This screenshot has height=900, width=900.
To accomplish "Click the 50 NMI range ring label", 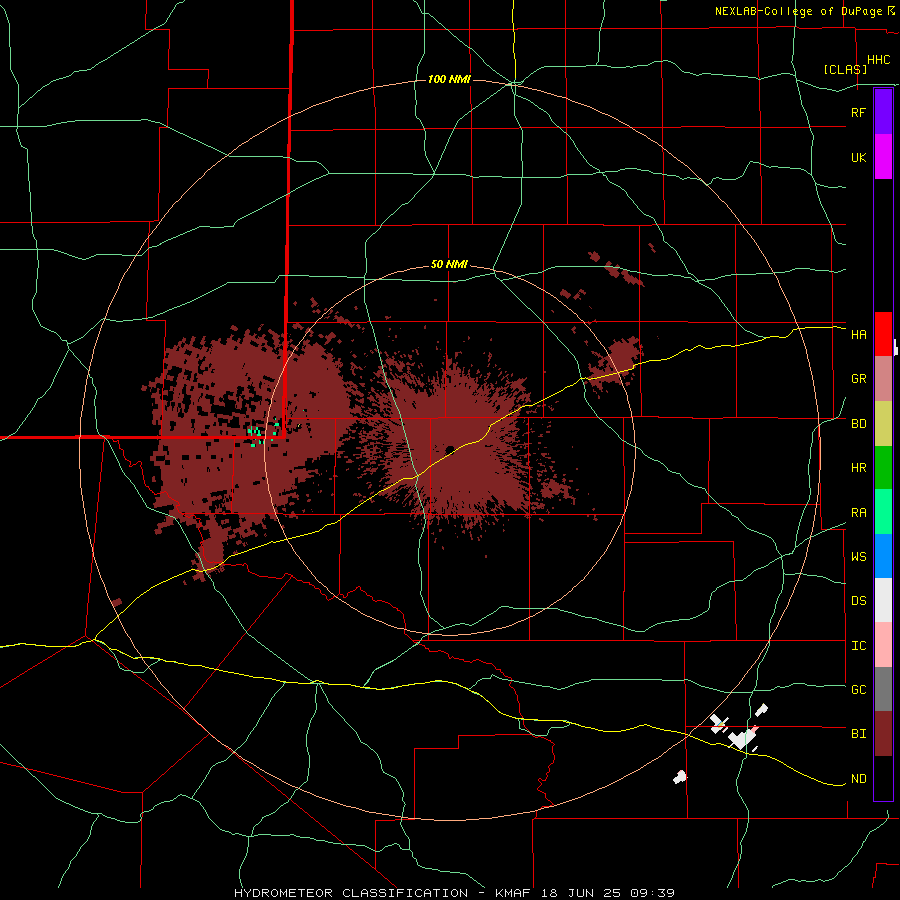I will tap(449, 265).
